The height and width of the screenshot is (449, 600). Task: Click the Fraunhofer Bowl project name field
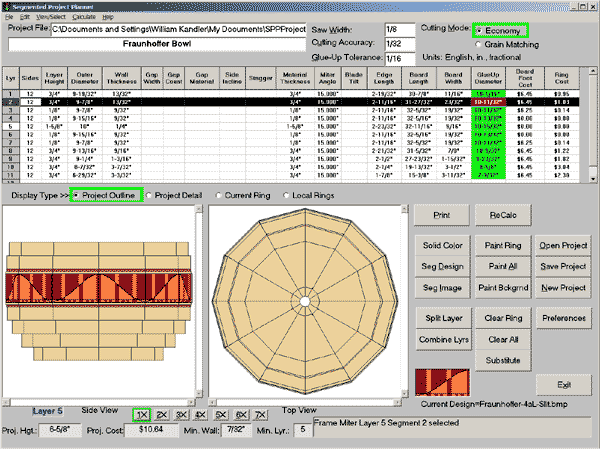coord(156,45)
